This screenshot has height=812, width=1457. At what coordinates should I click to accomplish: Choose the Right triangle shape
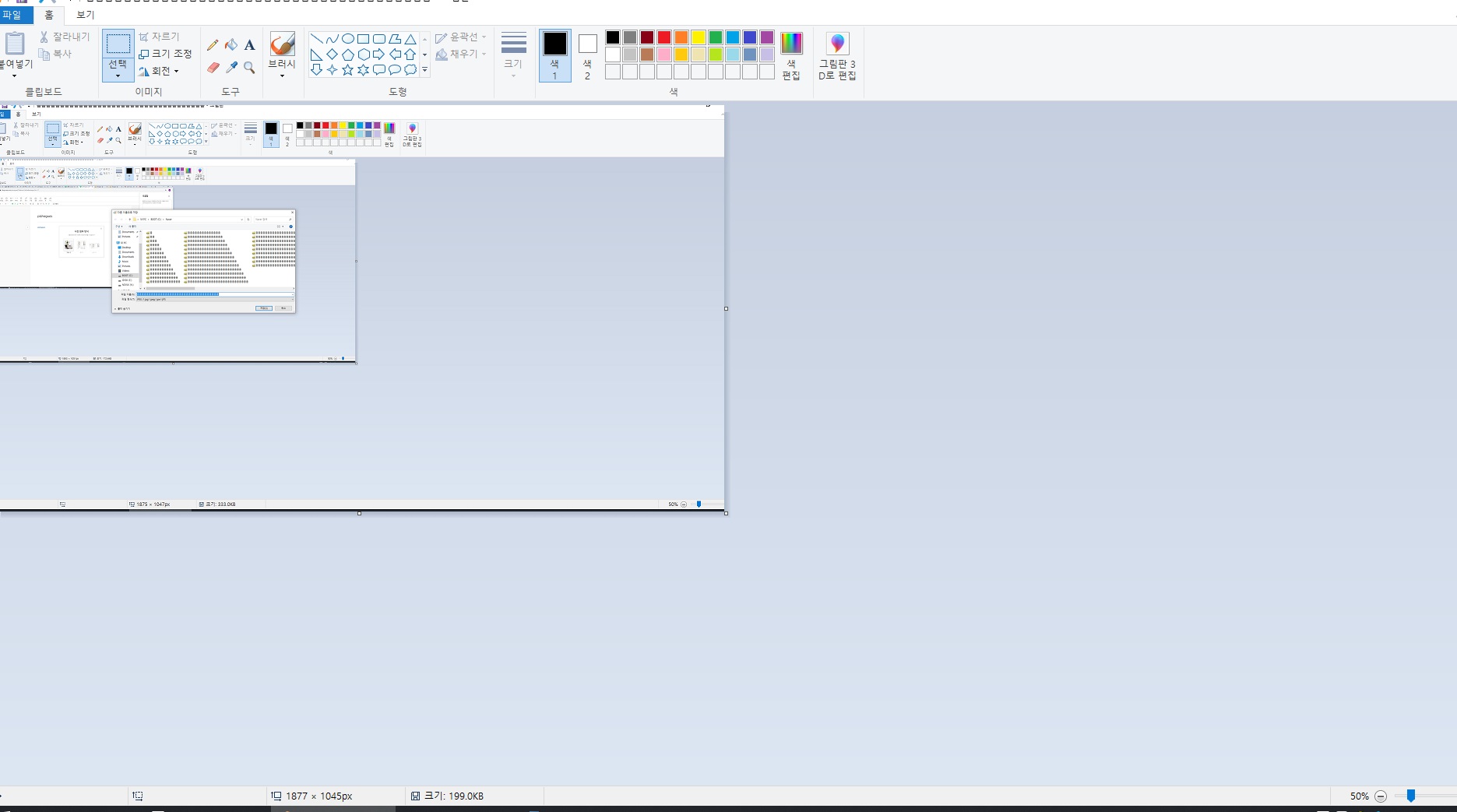tap(316, 54)
